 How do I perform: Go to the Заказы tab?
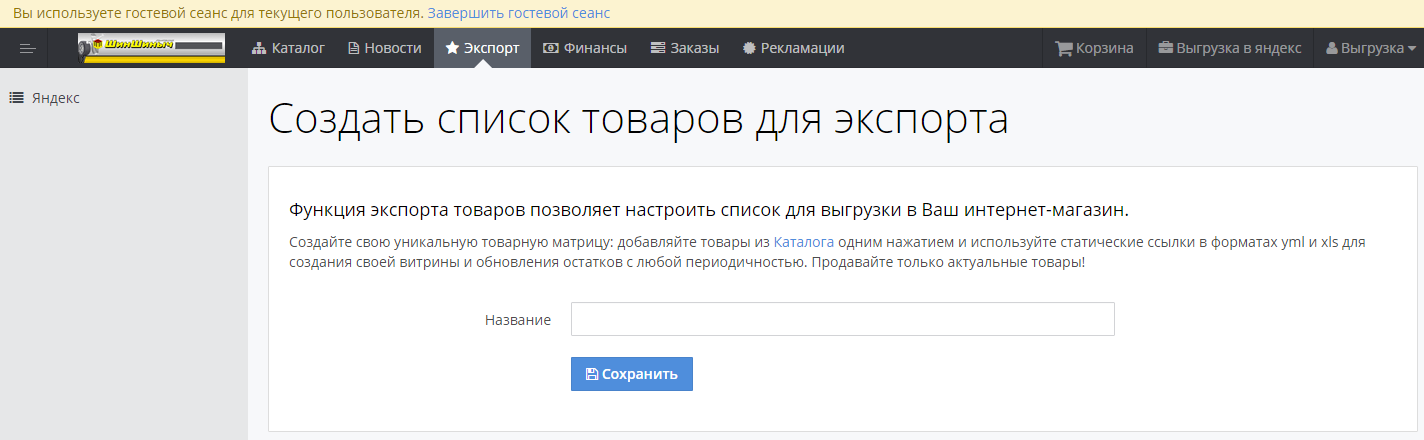click(x=685, y=48)
